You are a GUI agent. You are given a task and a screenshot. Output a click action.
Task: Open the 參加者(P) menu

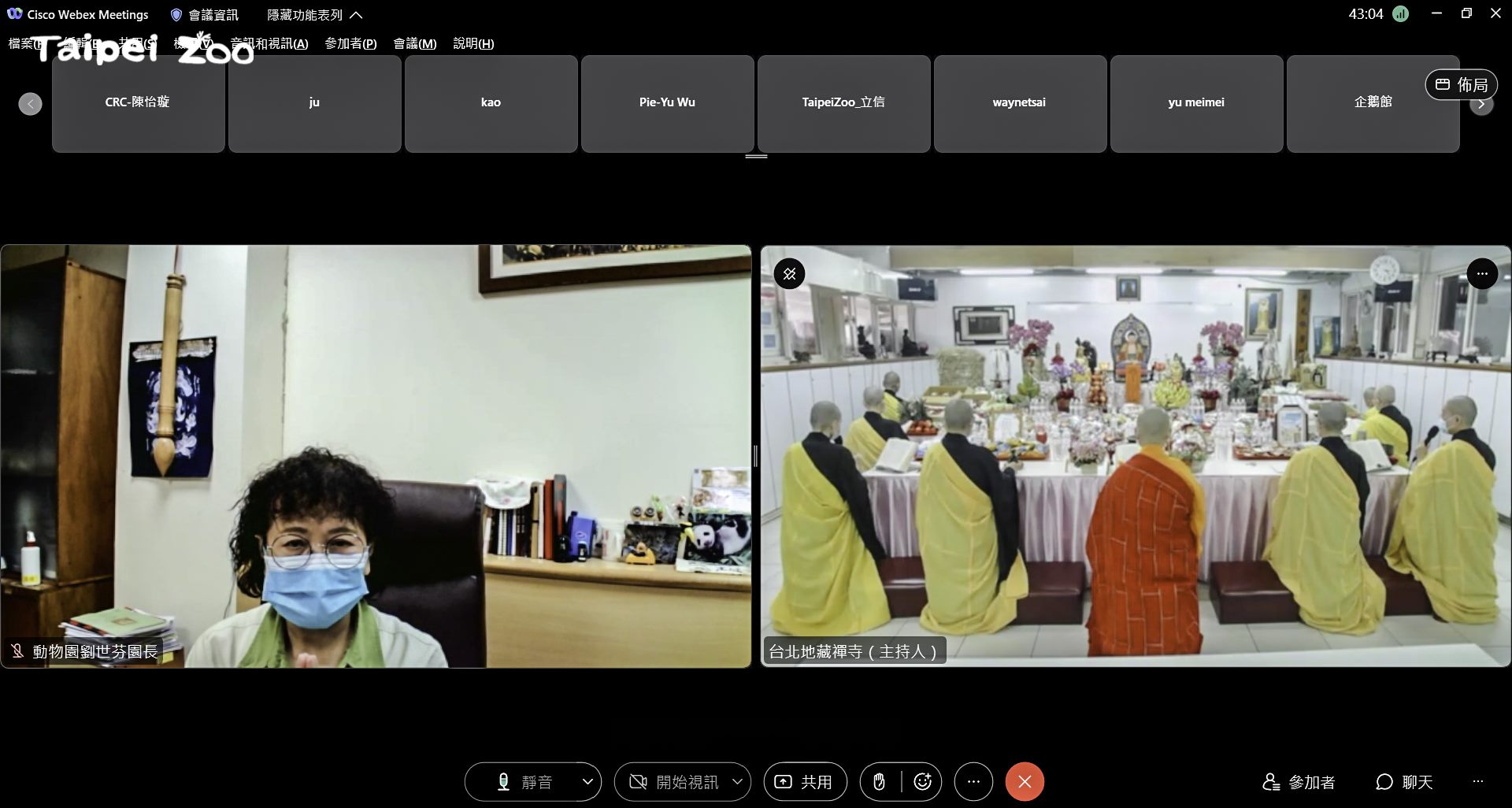350,43
